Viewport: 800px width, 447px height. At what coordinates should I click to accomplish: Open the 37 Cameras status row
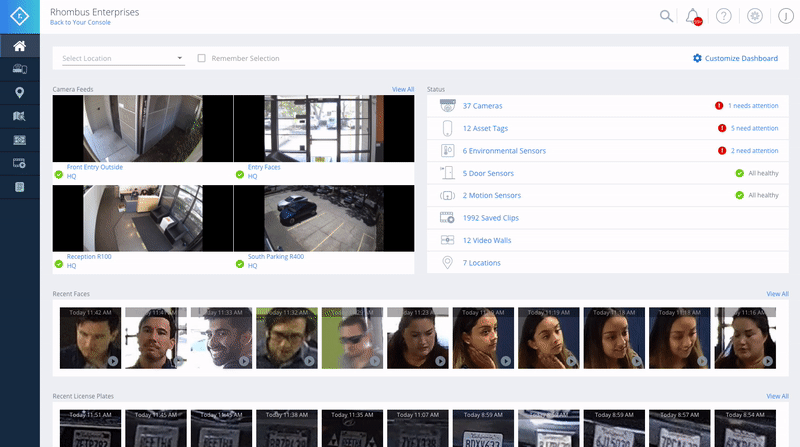(482, 105)
